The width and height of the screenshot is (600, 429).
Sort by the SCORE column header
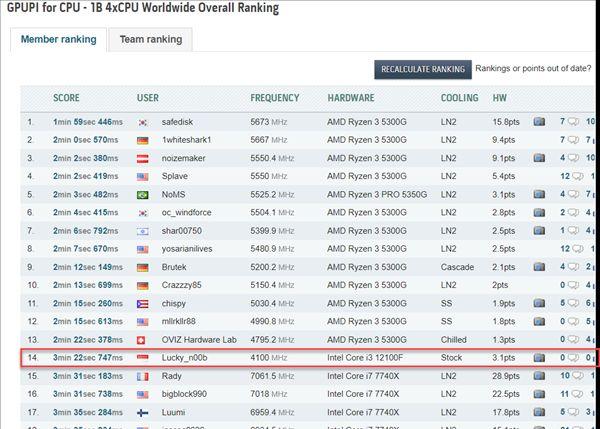66,98
